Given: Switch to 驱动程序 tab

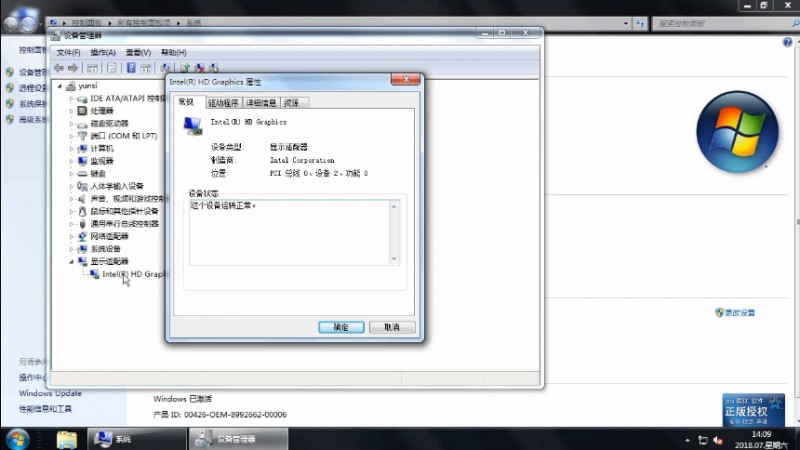Looking at the screenshot, I should click(x=223, y=103).
